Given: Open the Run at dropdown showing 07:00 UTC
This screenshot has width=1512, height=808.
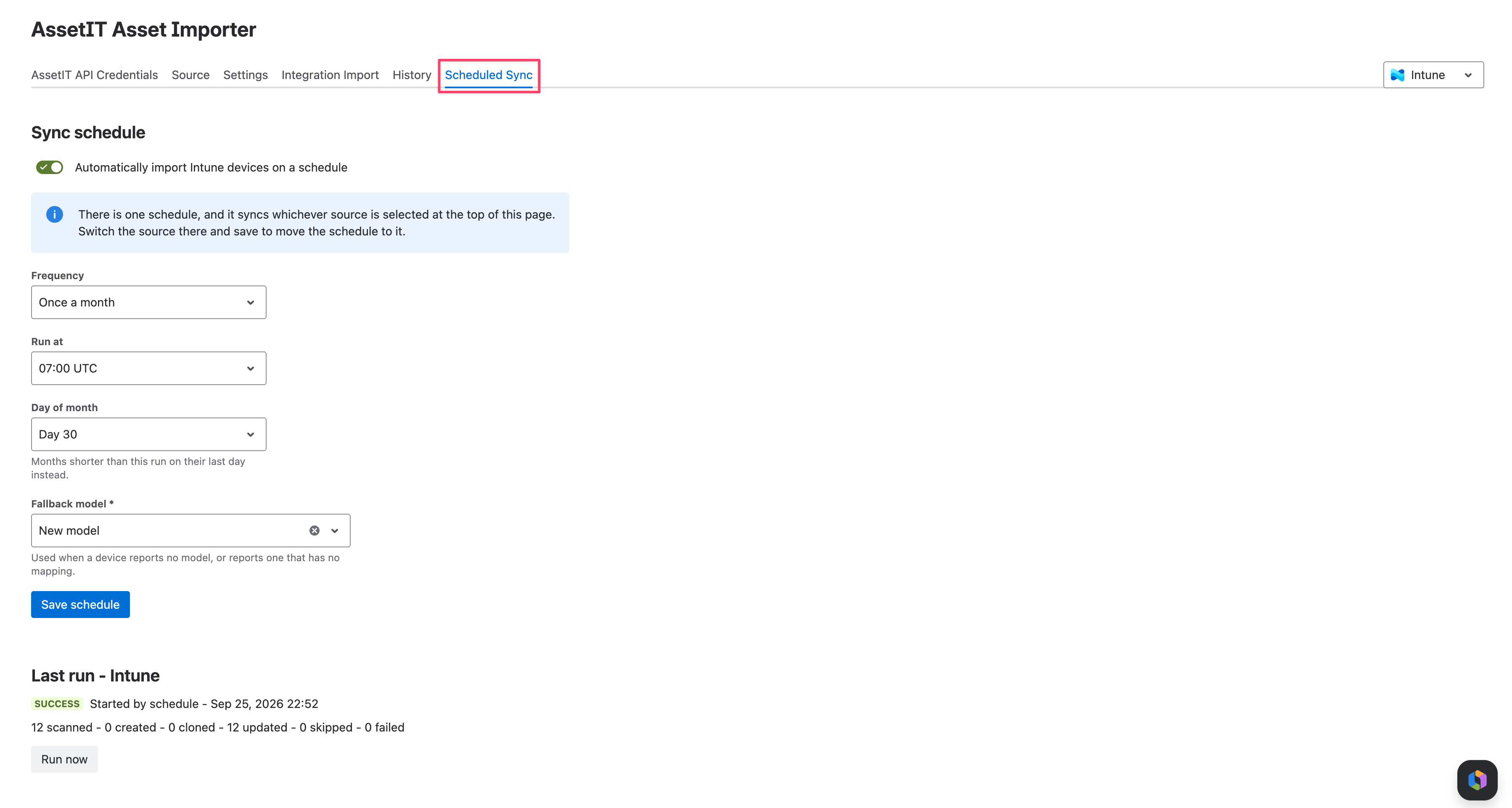Looking at the screenshot, I should pyautogui.click(x=148, y=369).
